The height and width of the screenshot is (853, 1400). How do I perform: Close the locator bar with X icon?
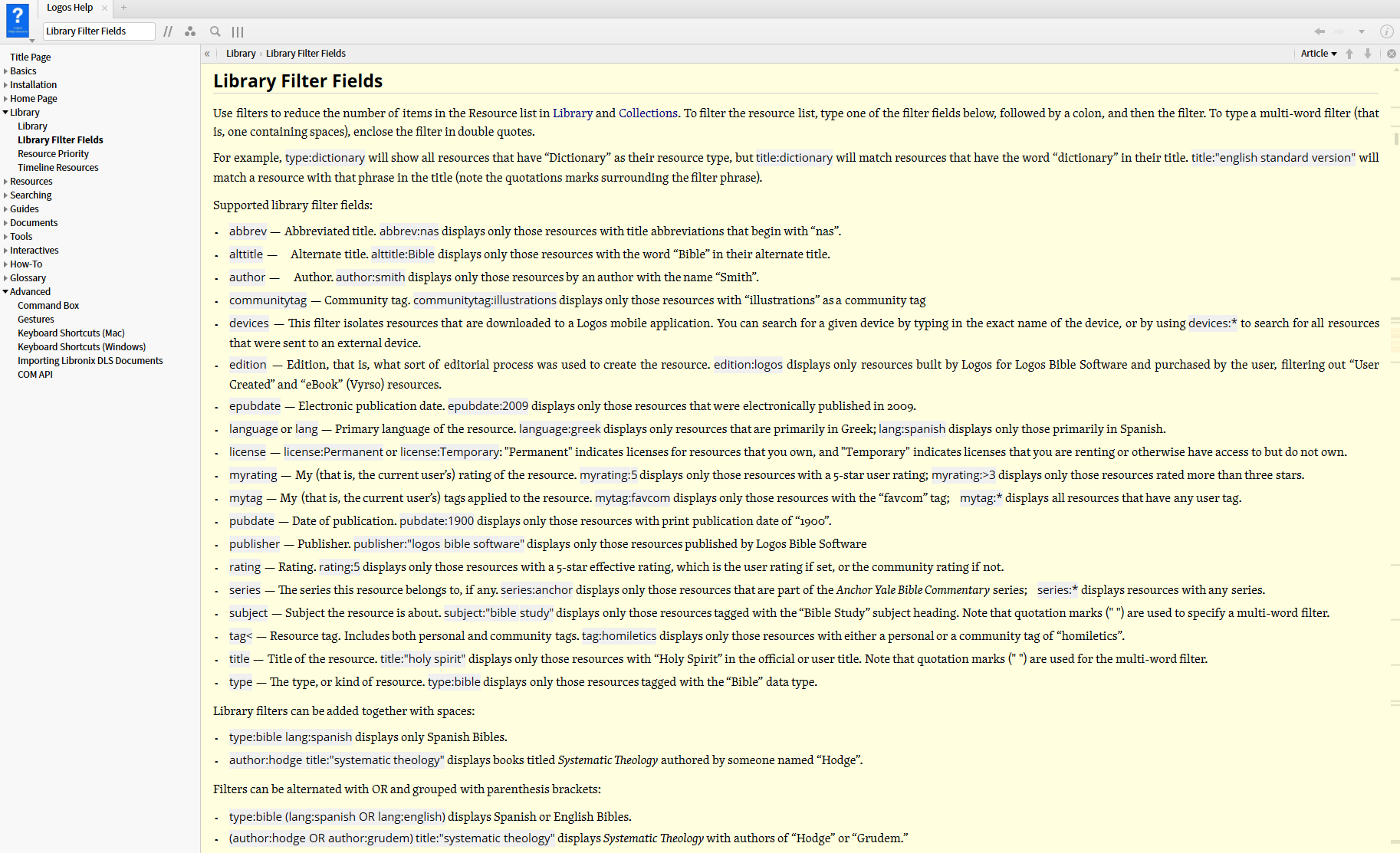(x=1391, y=54)
